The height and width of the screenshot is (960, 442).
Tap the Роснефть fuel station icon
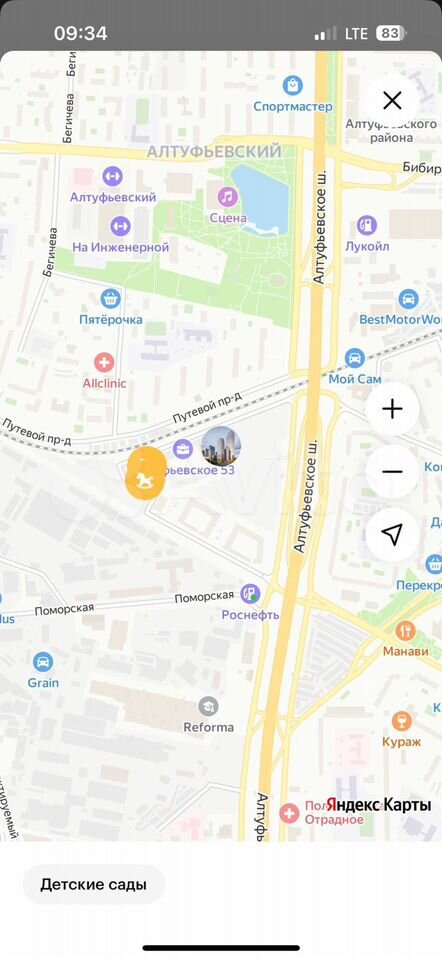coord(250,593)
